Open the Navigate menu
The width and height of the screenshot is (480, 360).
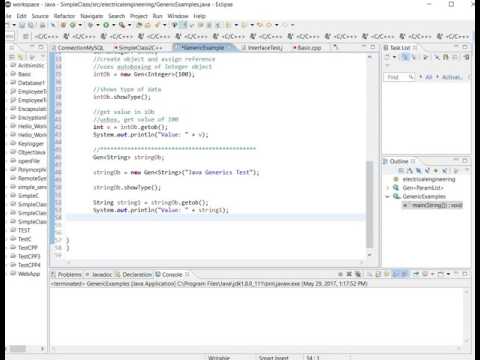pyautogui.click(x=92, y=16)
